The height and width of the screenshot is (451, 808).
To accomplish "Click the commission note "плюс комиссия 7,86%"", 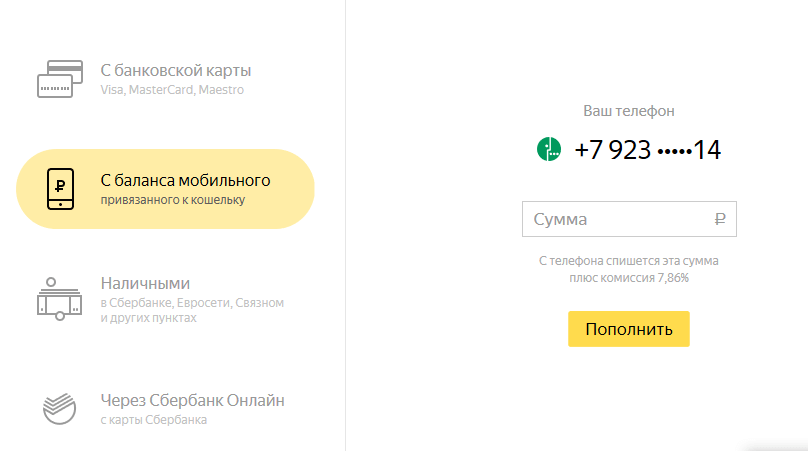I will [x=629, y=277].
